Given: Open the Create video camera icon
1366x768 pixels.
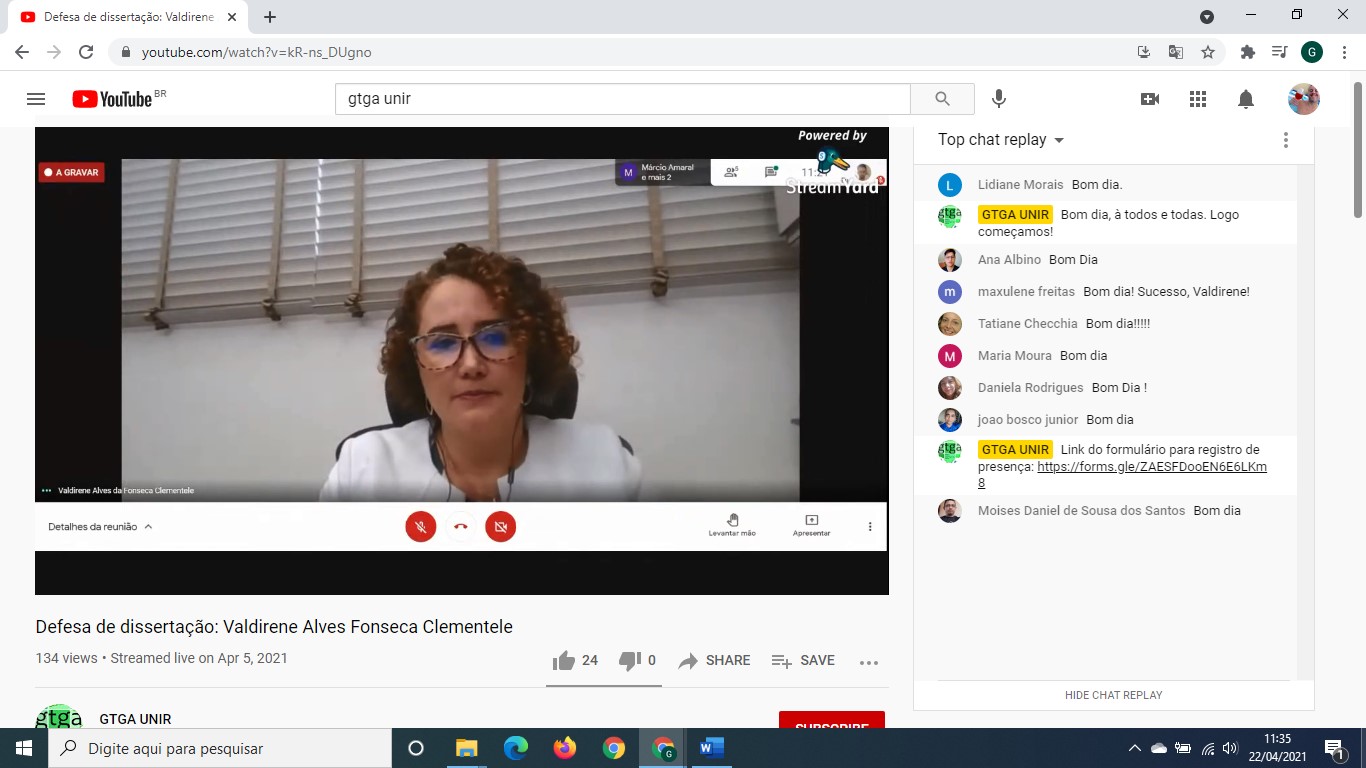Looking at the screenshot, I should pos(1150,99).
